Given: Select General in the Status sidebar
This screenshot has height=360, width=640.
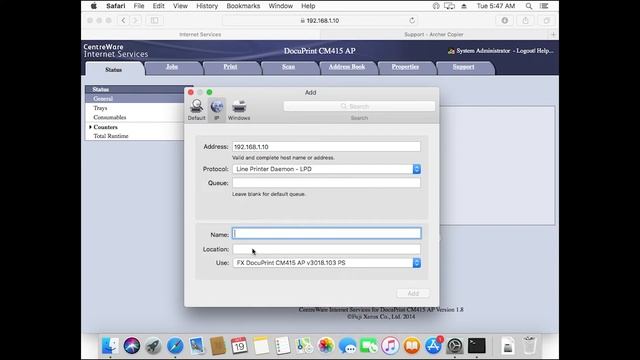Looking at the screenshot, I should point(103,99).
